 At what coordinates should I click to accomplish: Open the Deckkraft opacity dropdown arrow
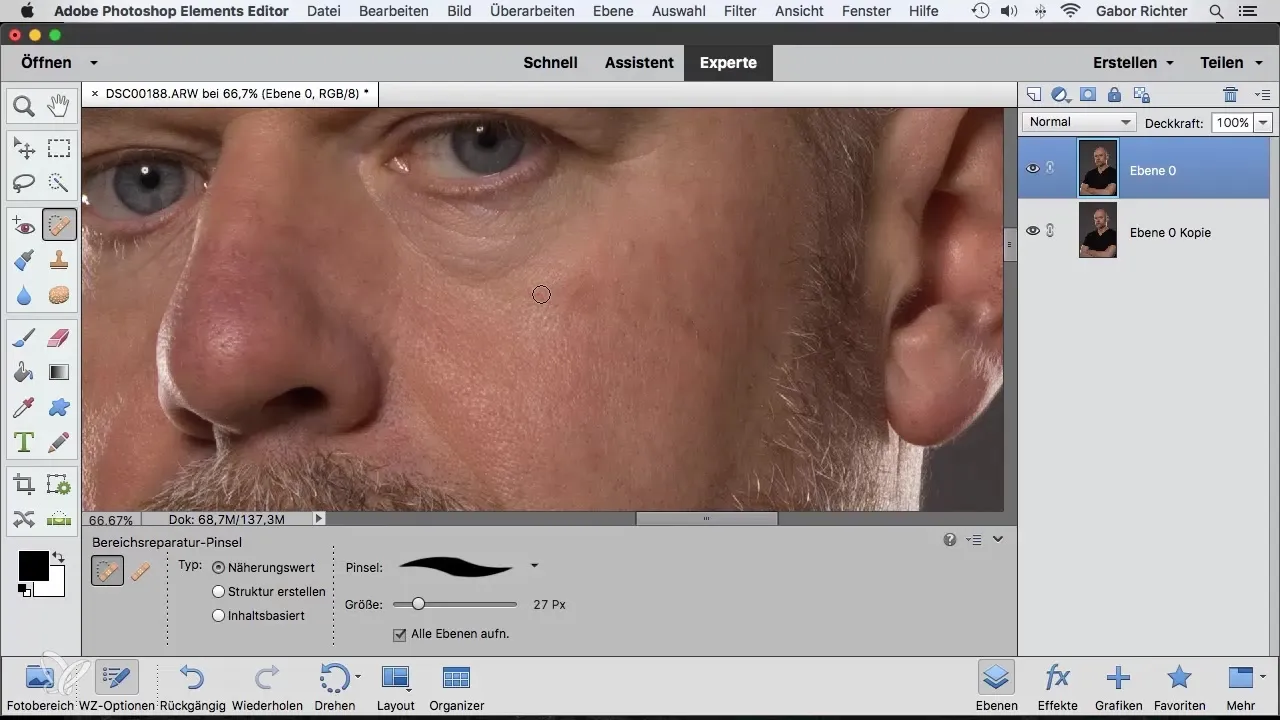[x=1262, y=122]
